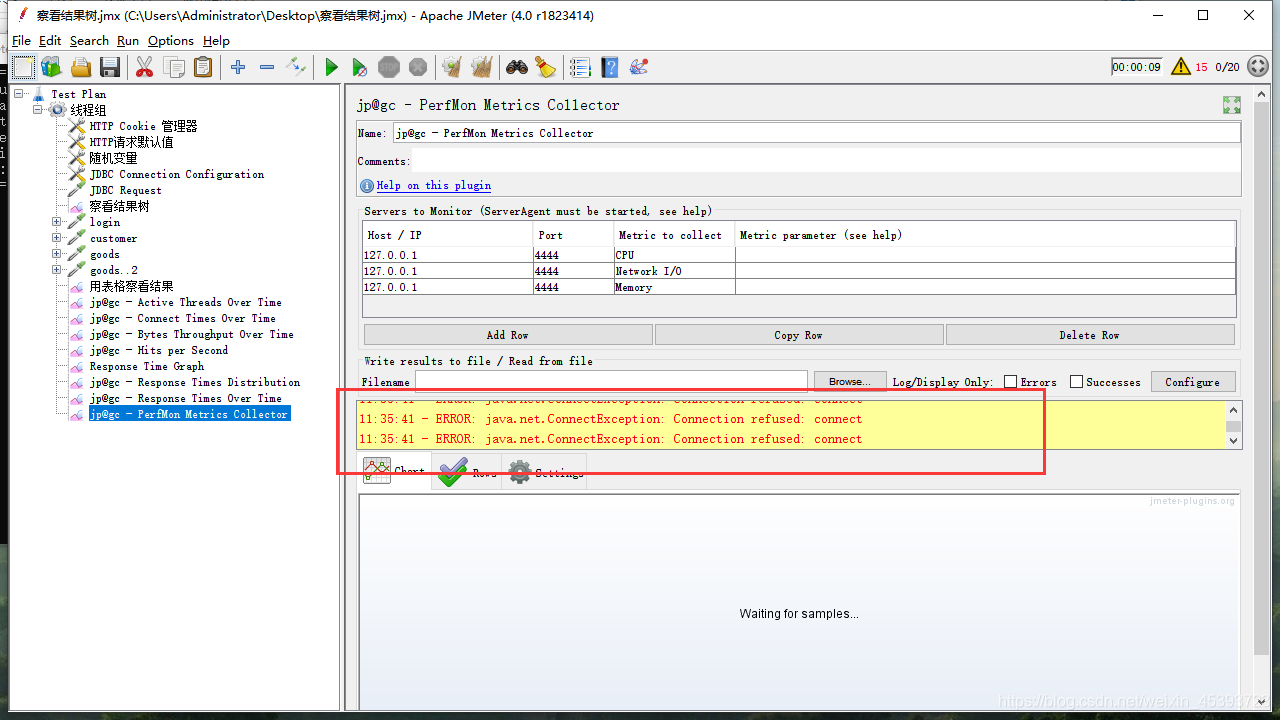Start the test with green play icon
This screenshot has width=1280, height=720.
[x=331, y=67]
